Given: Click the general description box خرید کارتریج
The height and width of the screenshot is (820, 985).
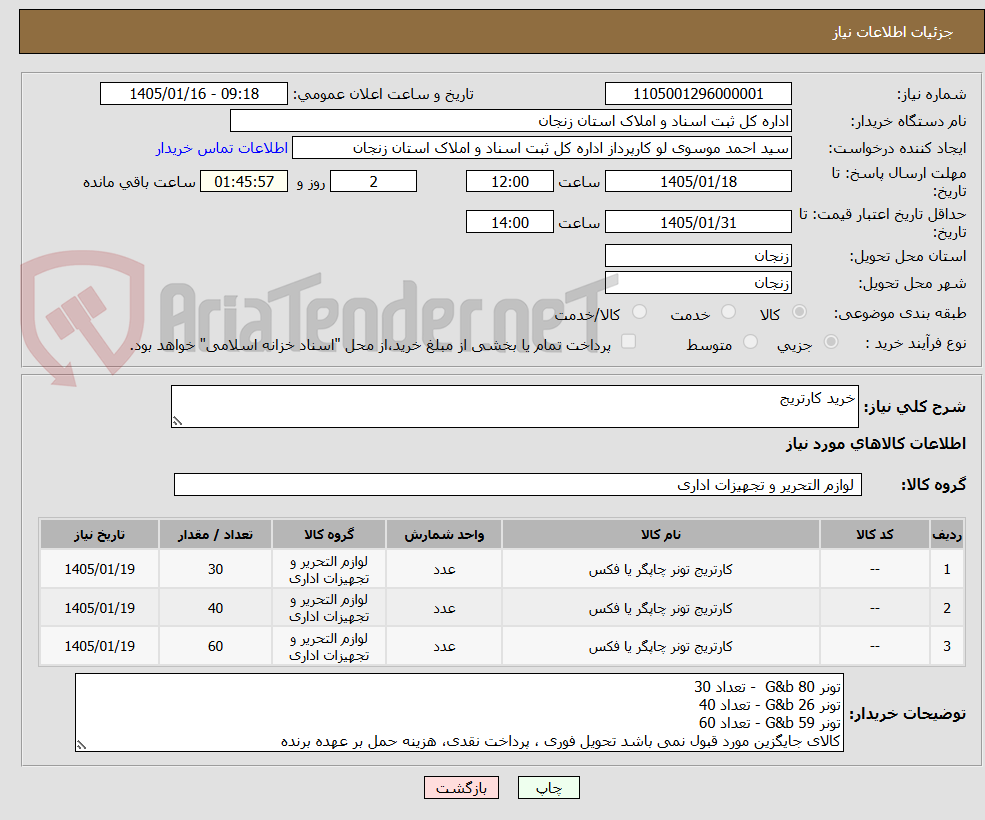Looking at the screenshot, I should [514, 407].
